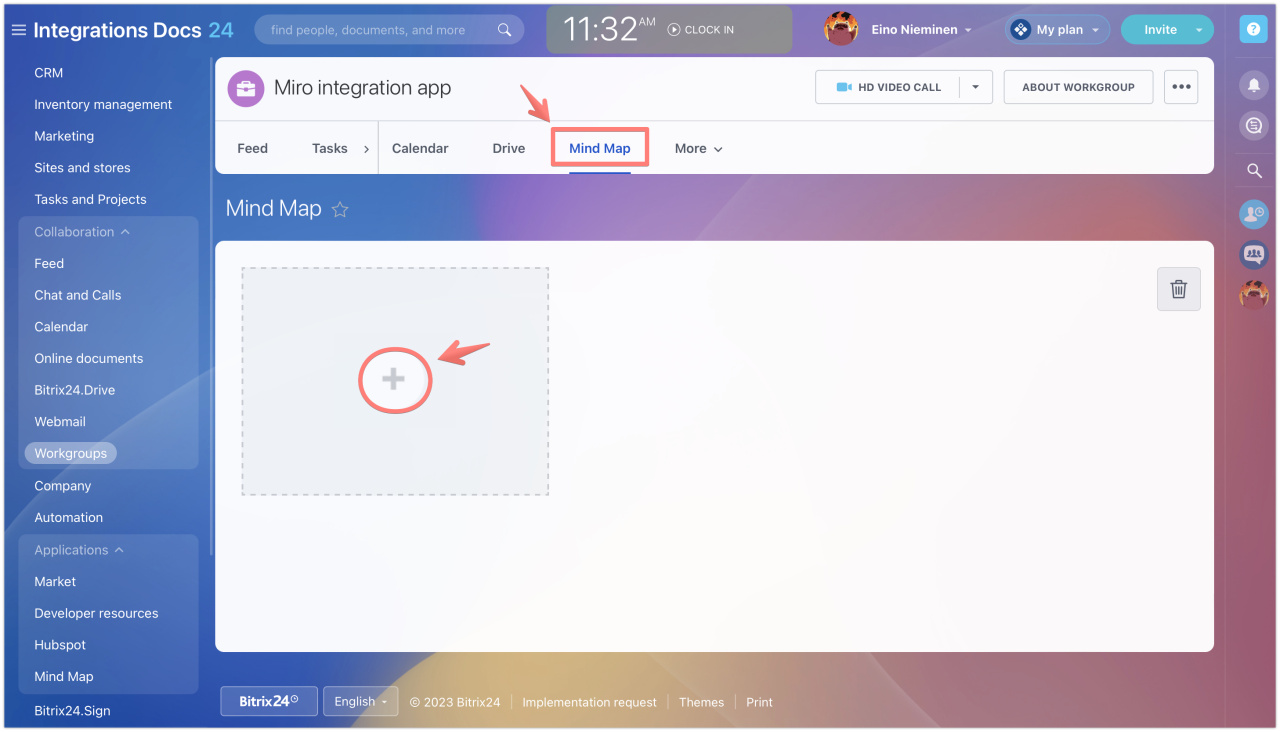Click the delete trash icon
1280x732 pixels.
tap(1179, 289)
